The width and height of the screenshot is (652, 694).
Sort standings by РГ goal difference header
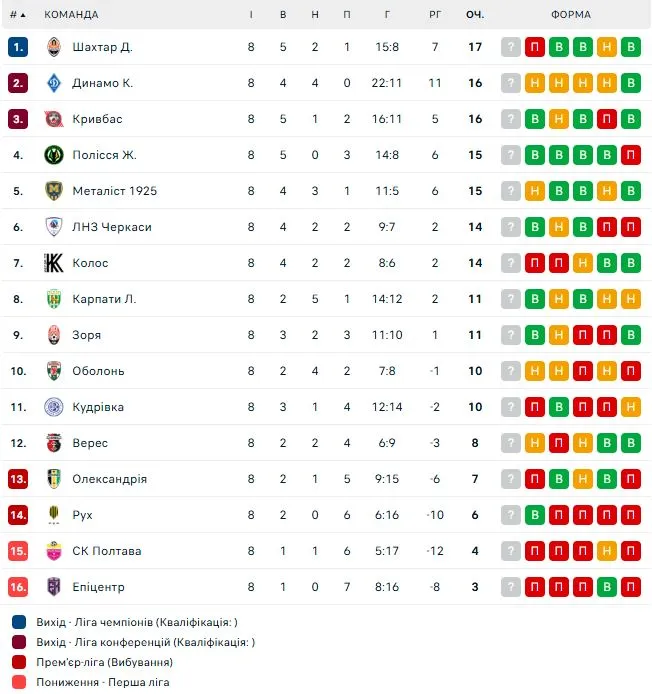(x=435, y=15)
